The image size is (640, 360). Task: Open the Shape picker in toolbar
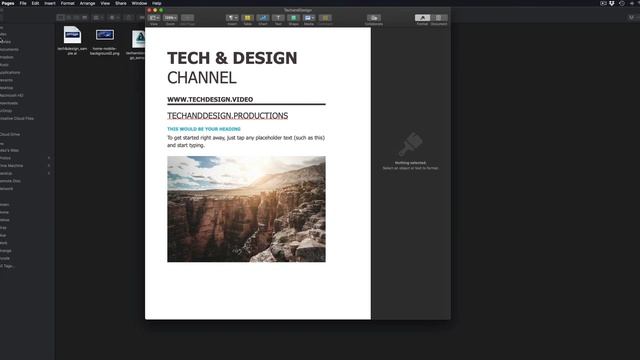point(293,18)
